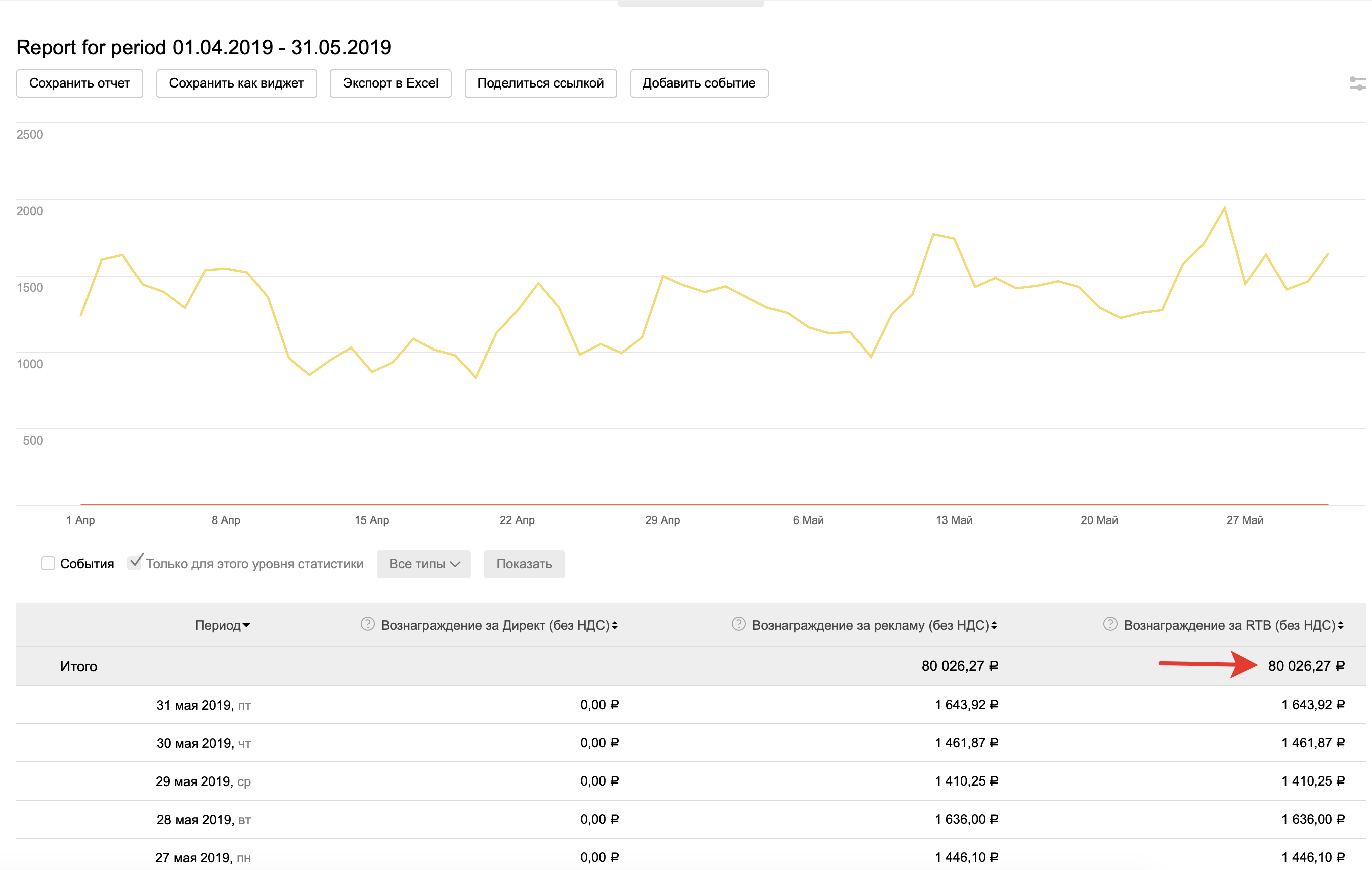Viewport: 1372px width, 870px height.
Task: Toggle the События checkbox
Action: 48,563
